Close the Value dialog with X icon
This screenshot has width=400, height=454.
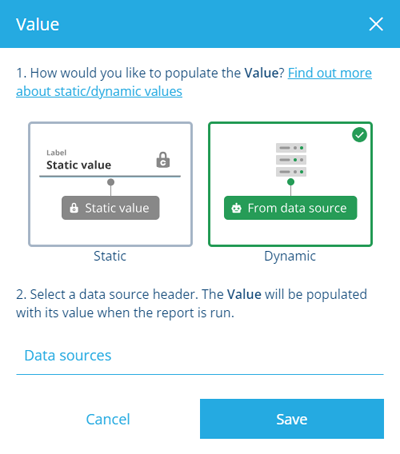tap(376, 24)
